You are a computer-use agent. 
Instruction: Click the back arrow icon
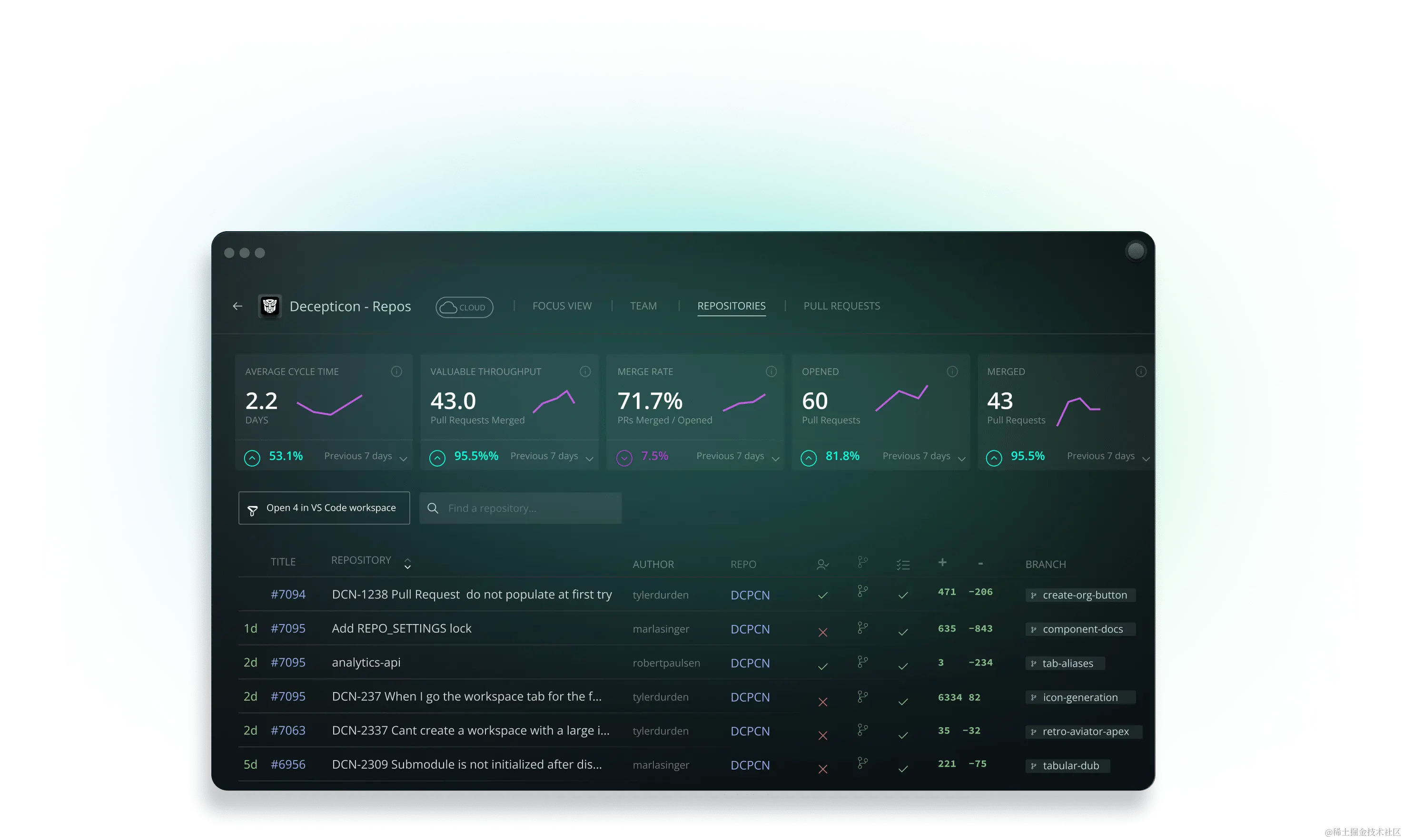pyautogui.click(x=237, y=306)
